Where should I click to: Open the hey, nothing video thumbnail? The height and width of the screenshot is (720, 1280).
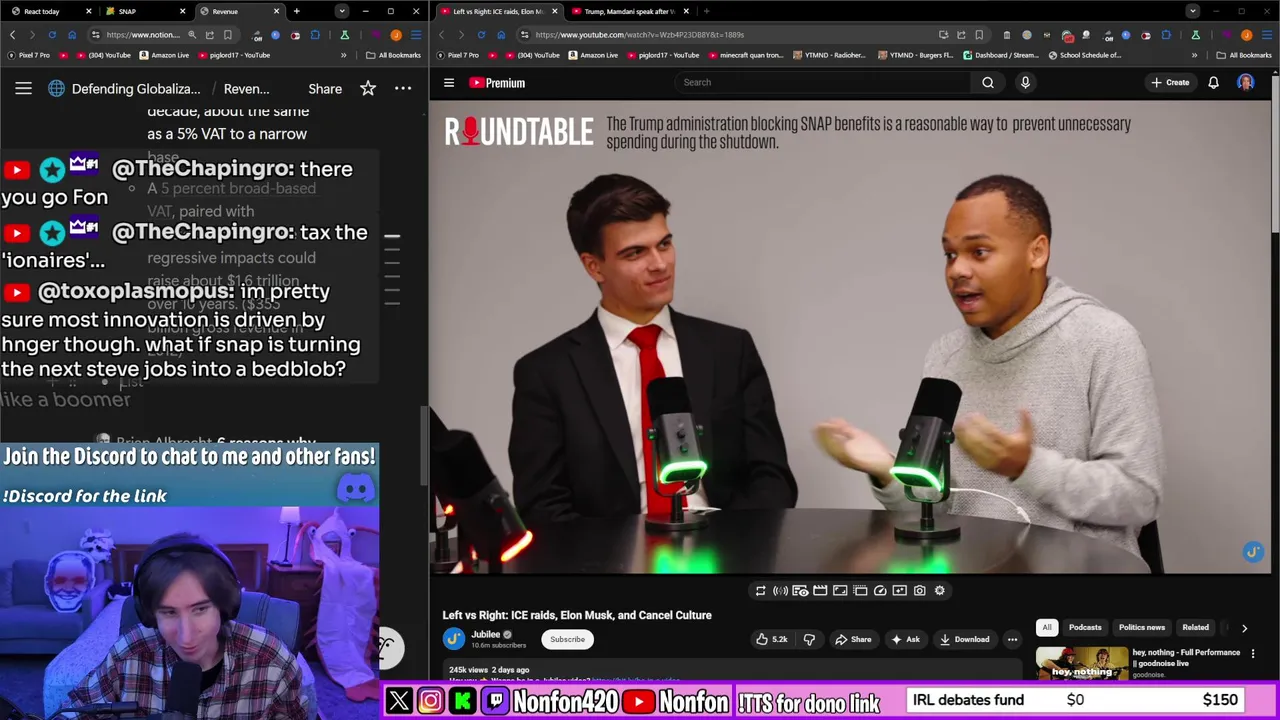point(1081,664)
